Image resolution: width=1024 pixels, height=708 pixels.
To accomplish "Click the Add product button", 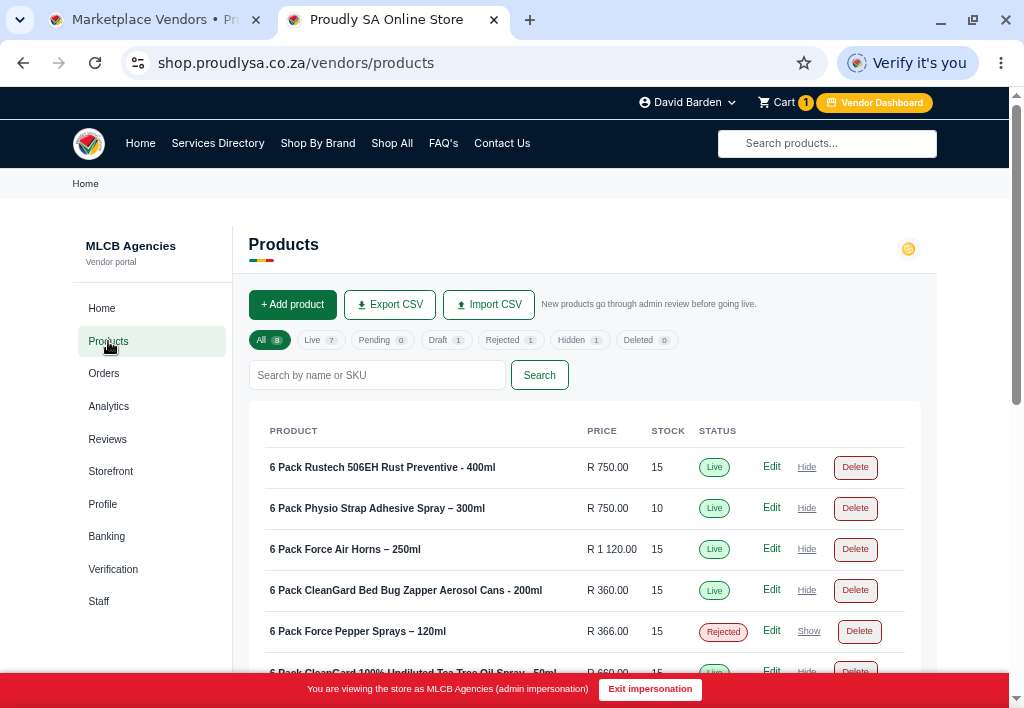I will 293,305.
